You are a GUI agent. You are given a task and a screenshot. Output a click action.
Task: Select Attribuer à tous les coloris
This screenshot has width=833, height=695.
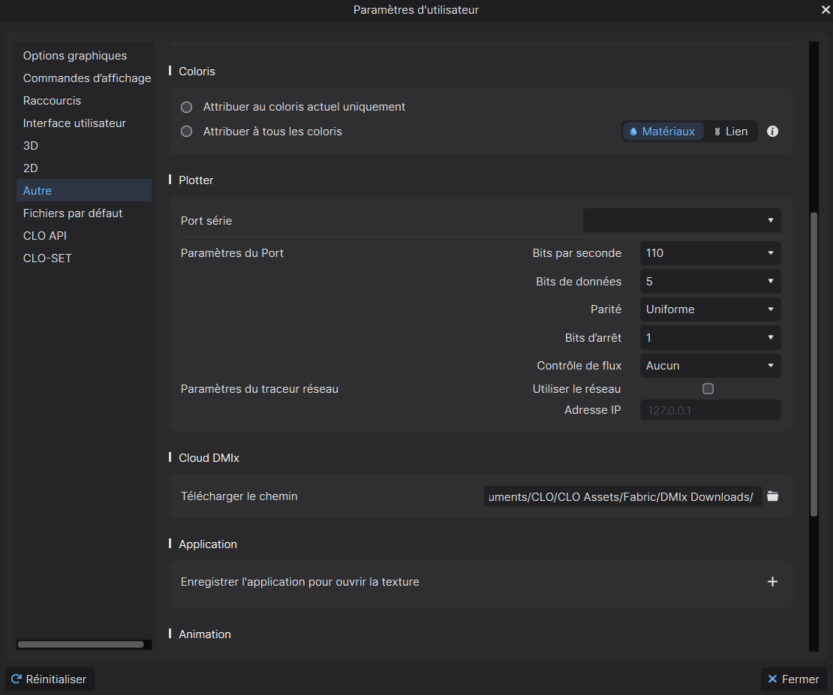[x=186, y=131]
